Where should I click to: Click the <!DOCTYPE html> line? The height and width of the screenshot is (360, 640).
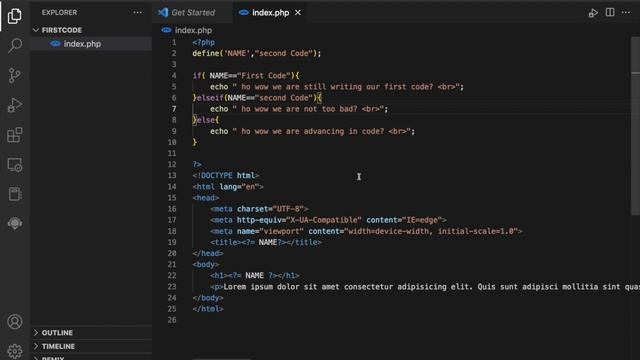point(226,176)
